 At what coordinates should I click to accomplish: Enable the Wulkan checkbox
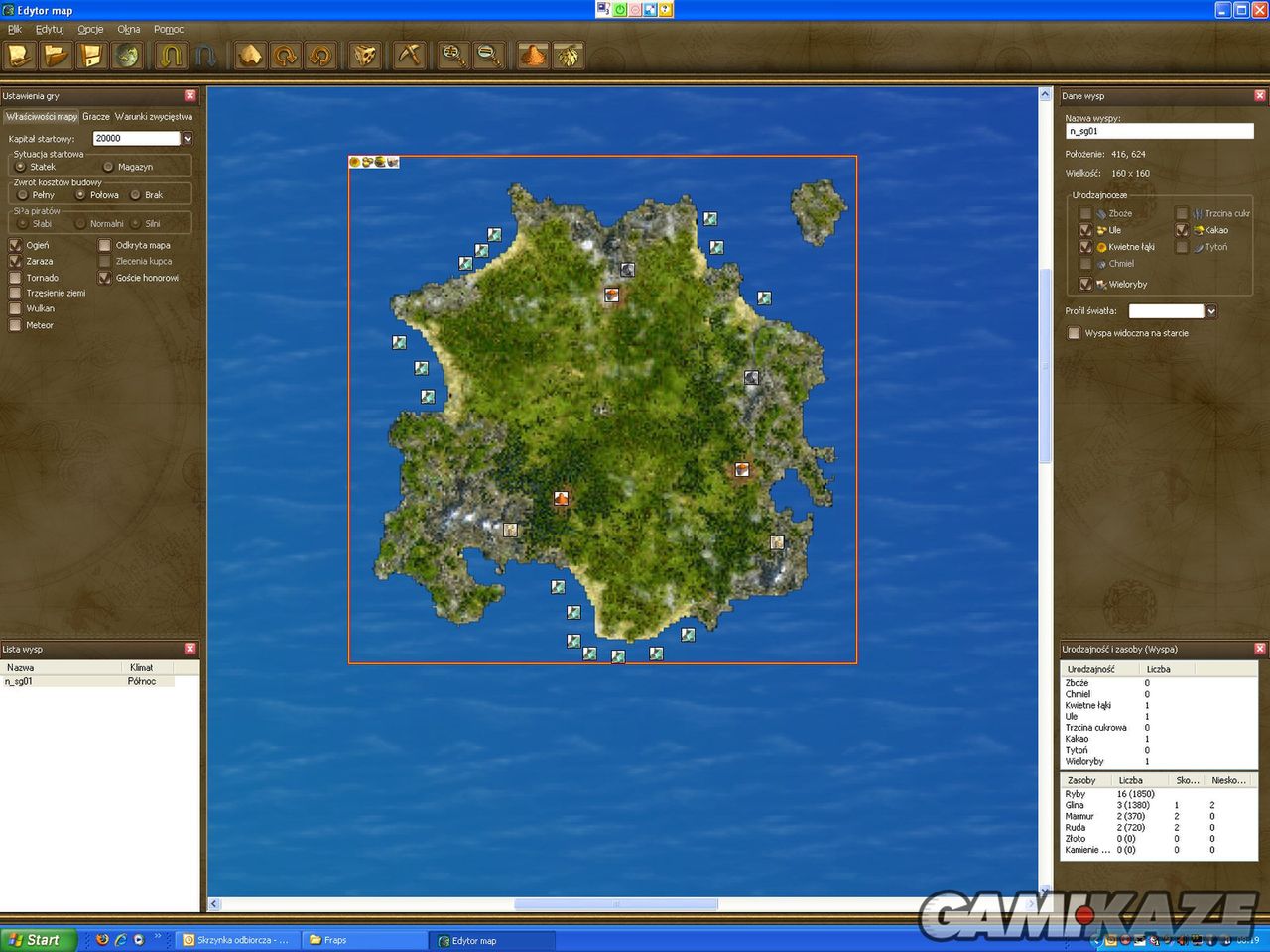click(x=15, y=308)
